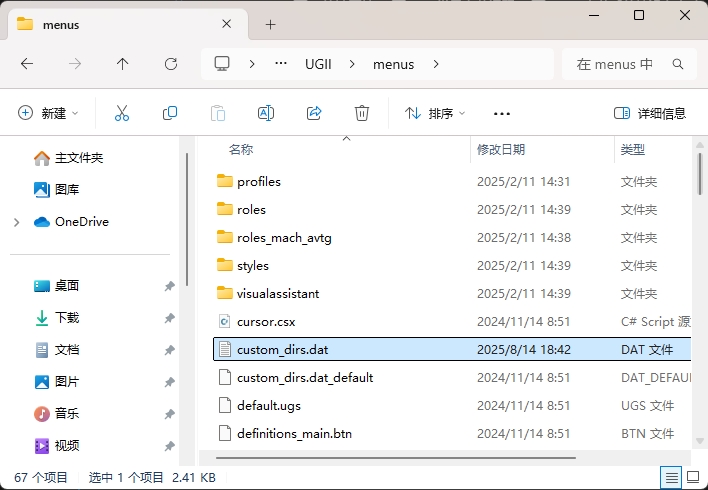Click the Cut scissors icon
Viewport: 708px width, 490px height.
122,113
